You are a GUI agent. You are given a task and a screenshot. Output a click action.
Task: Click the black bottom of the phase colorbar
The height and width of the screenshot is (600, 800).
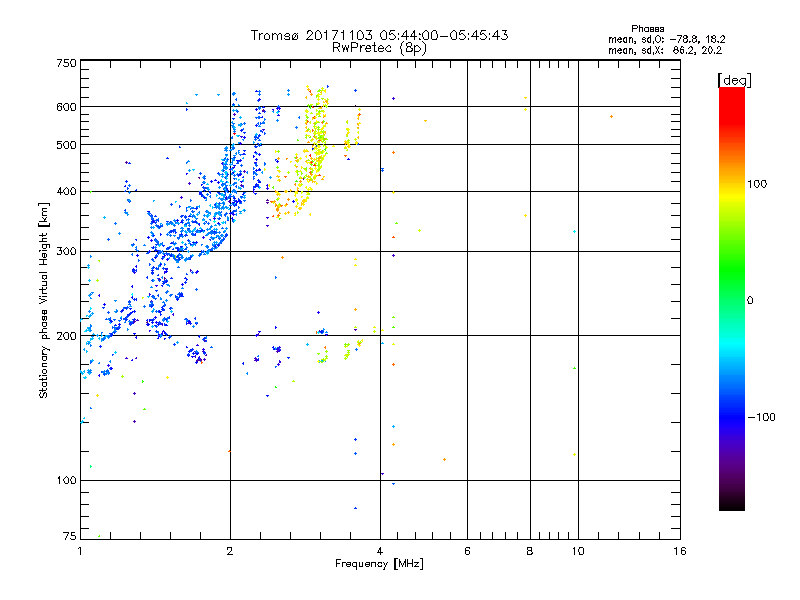pos(732,503)
